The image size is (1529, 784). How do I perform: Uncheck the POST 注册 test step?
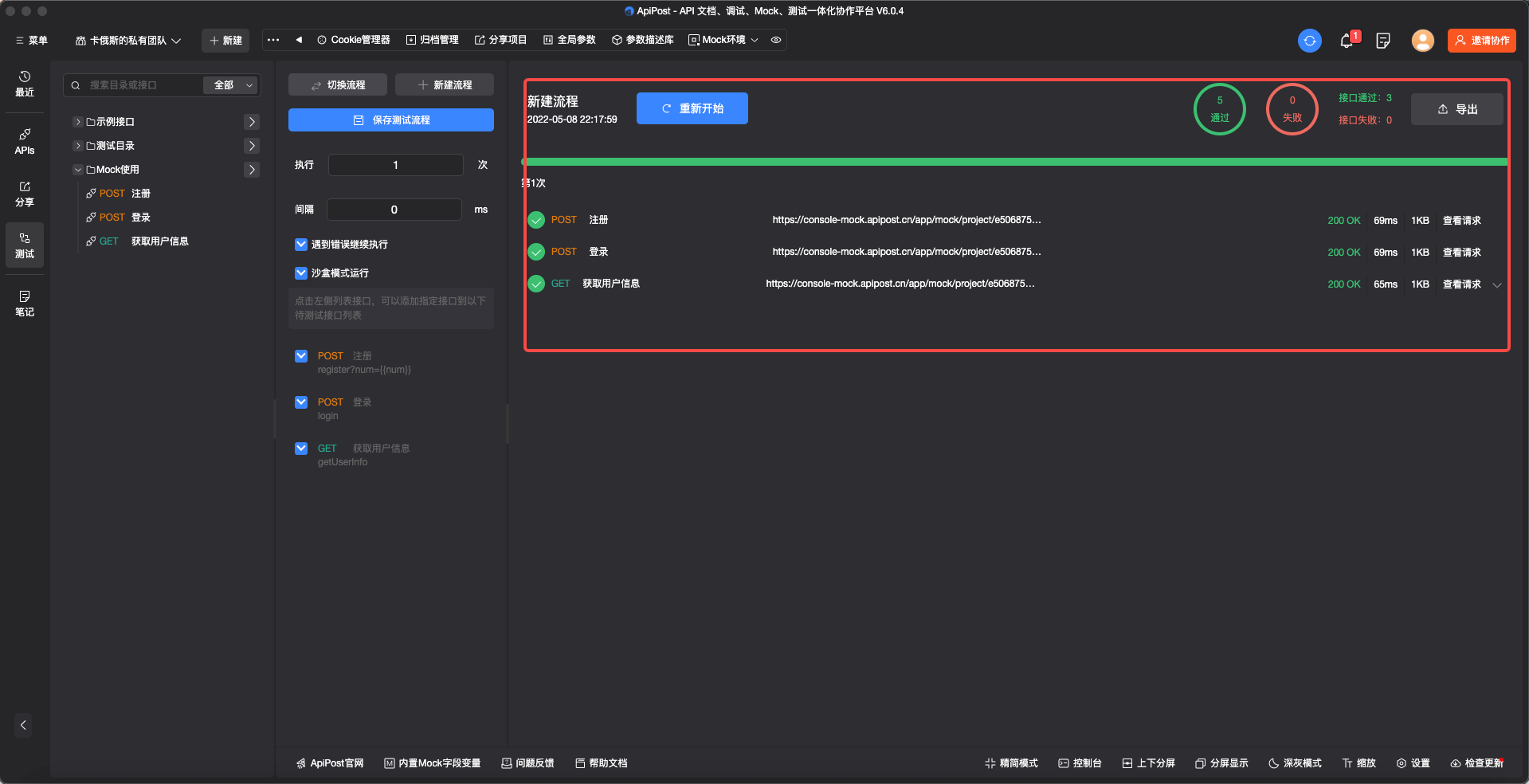(x=301, y=356)
